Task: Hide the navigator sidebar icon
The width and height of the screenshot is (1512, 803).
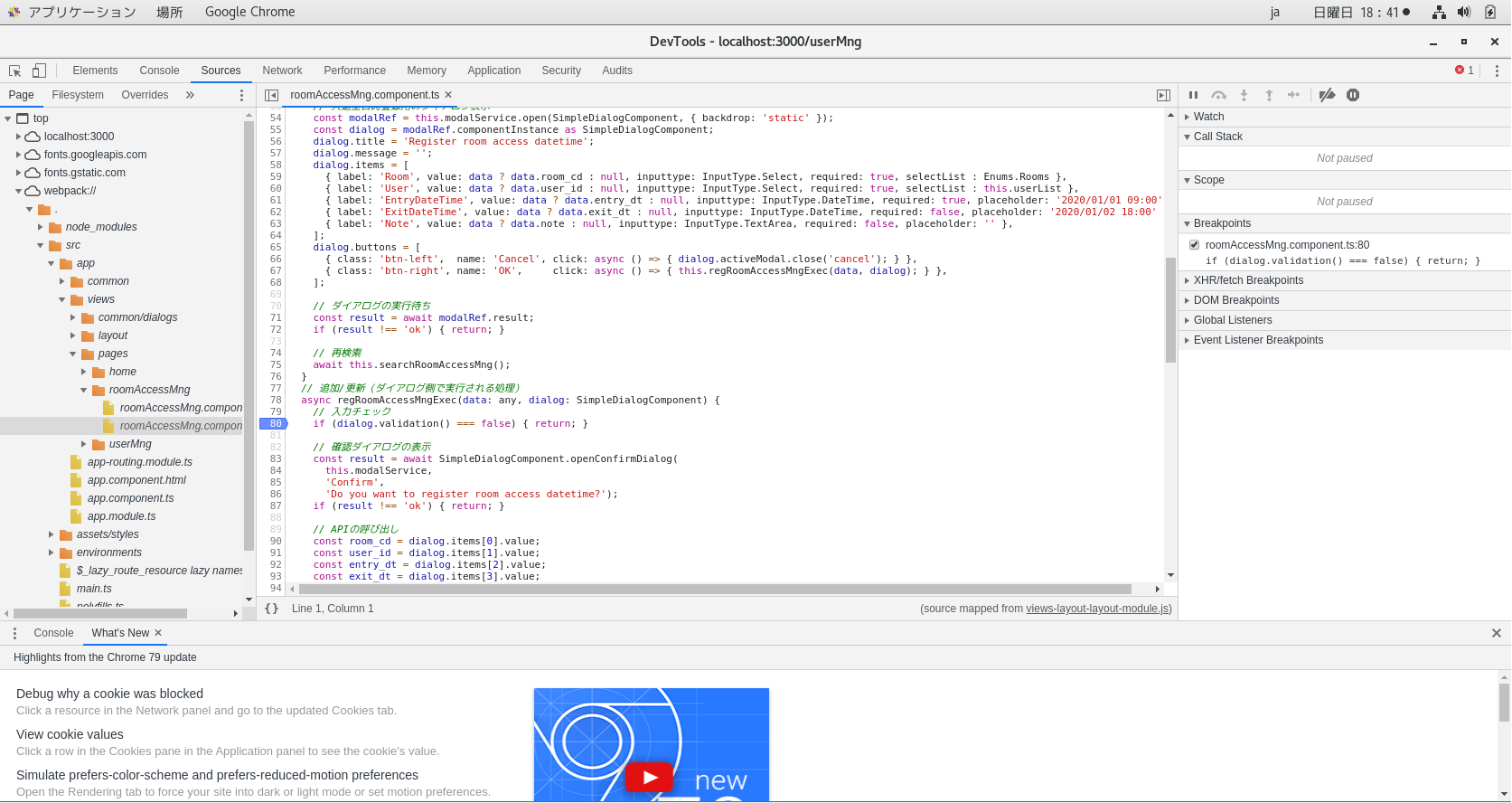Action: coord(271,95)
